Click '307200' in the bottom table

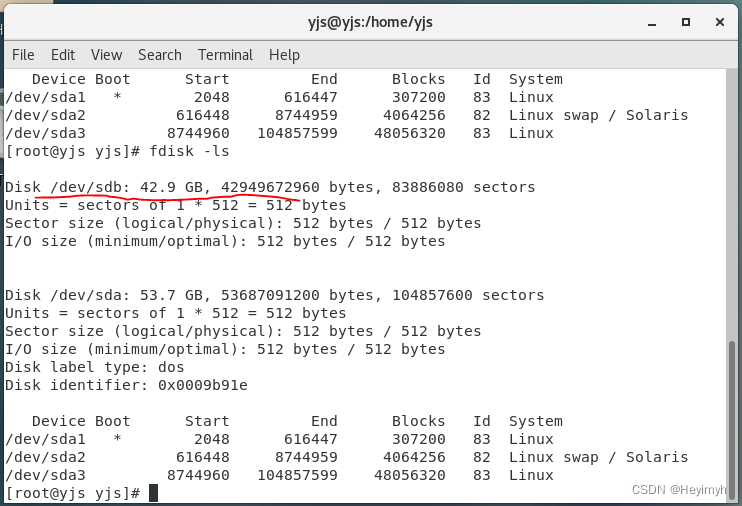click(x=418, y=439)
